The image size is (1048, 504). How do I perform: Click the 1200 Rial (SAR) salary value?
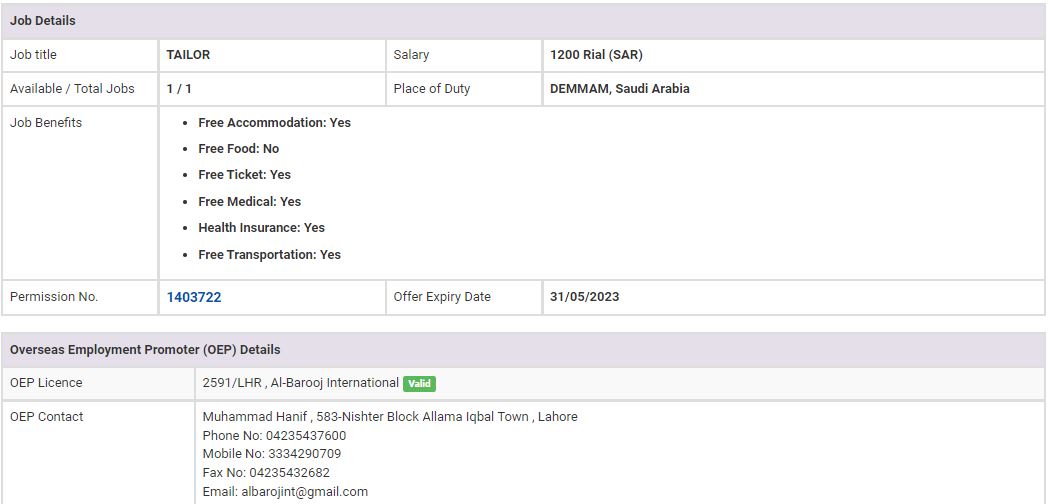pyautogui.click(x=596, y=55)
